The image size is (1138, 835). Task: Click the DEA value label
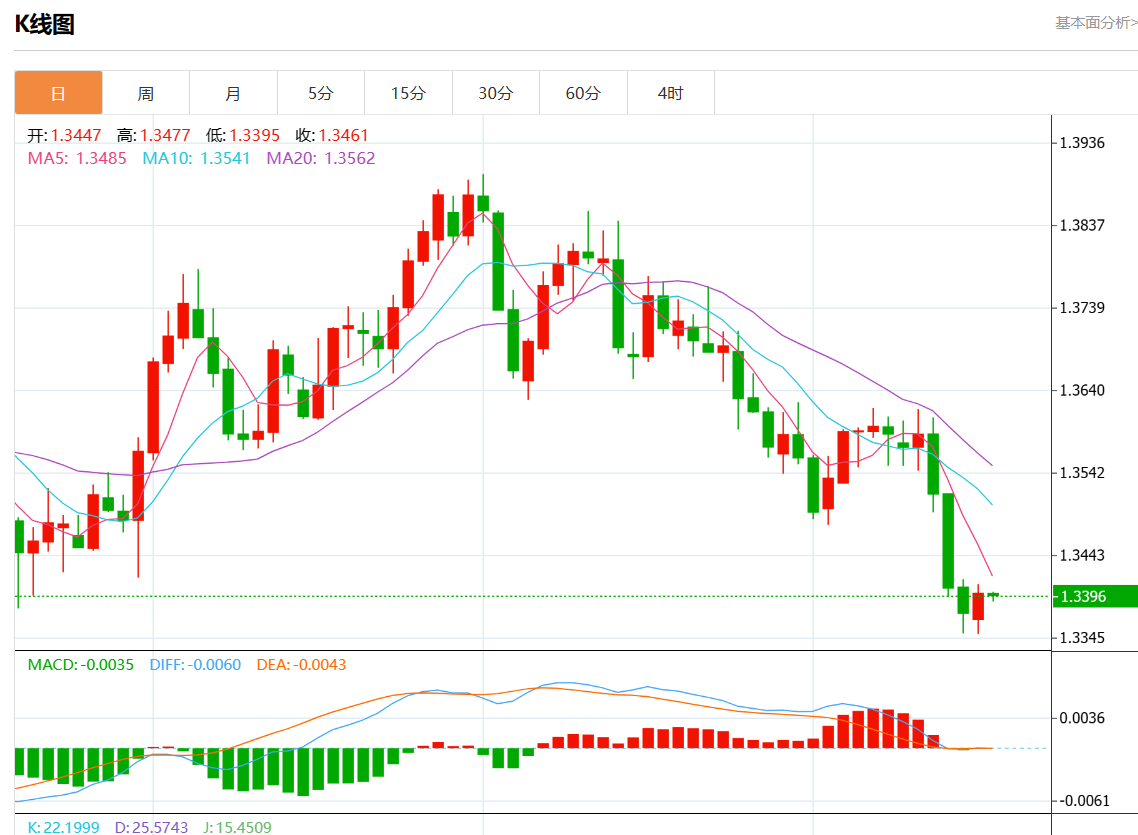click(301, 664)
